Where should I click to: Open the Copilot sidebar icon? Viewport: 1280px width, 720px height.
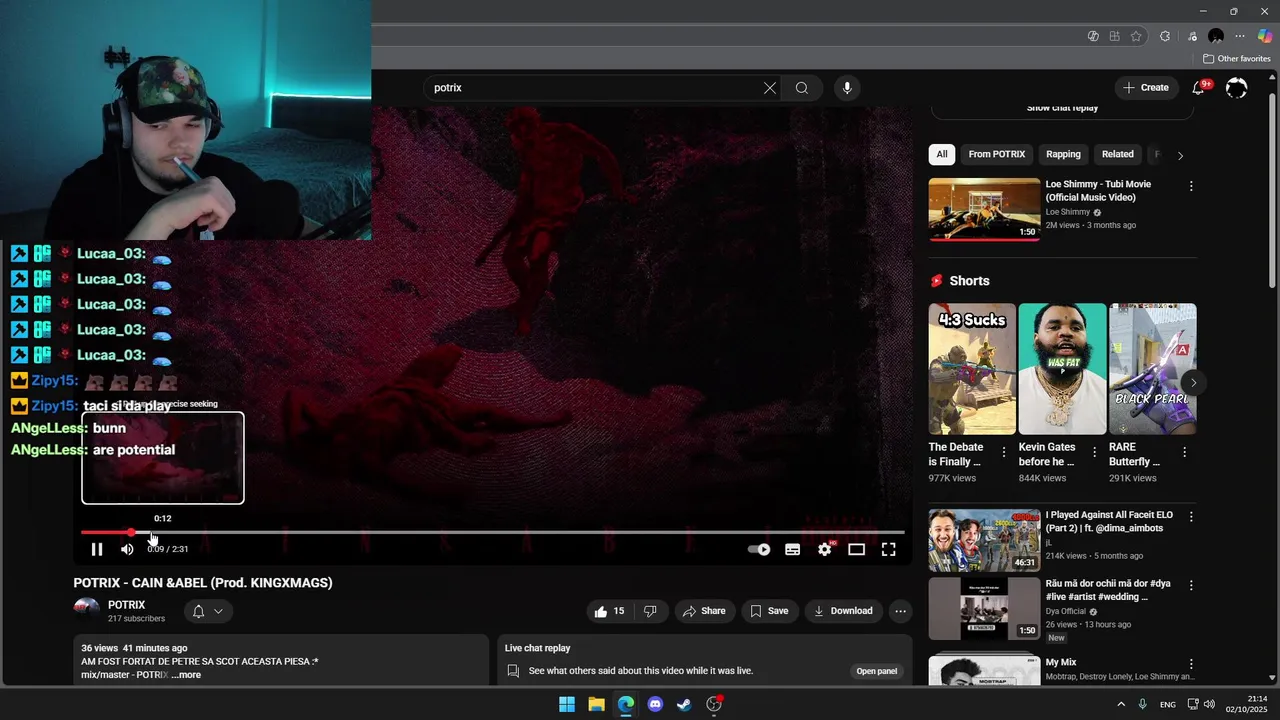pyautogui.click(x=1265, y=36)
